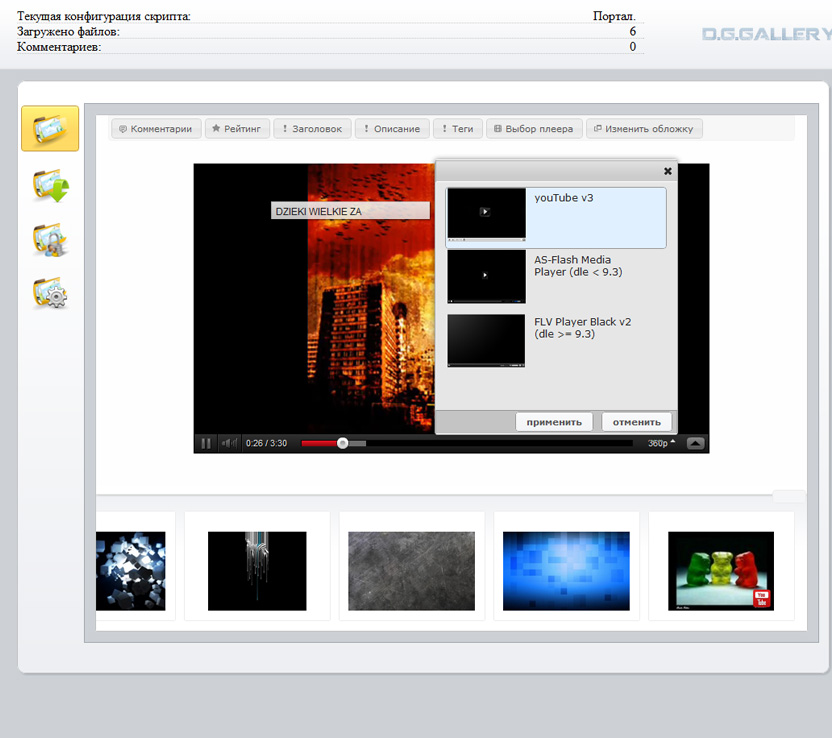Open the locked folder sidebar icon
The image size is (832, 738).
click(x=50, y=239)
